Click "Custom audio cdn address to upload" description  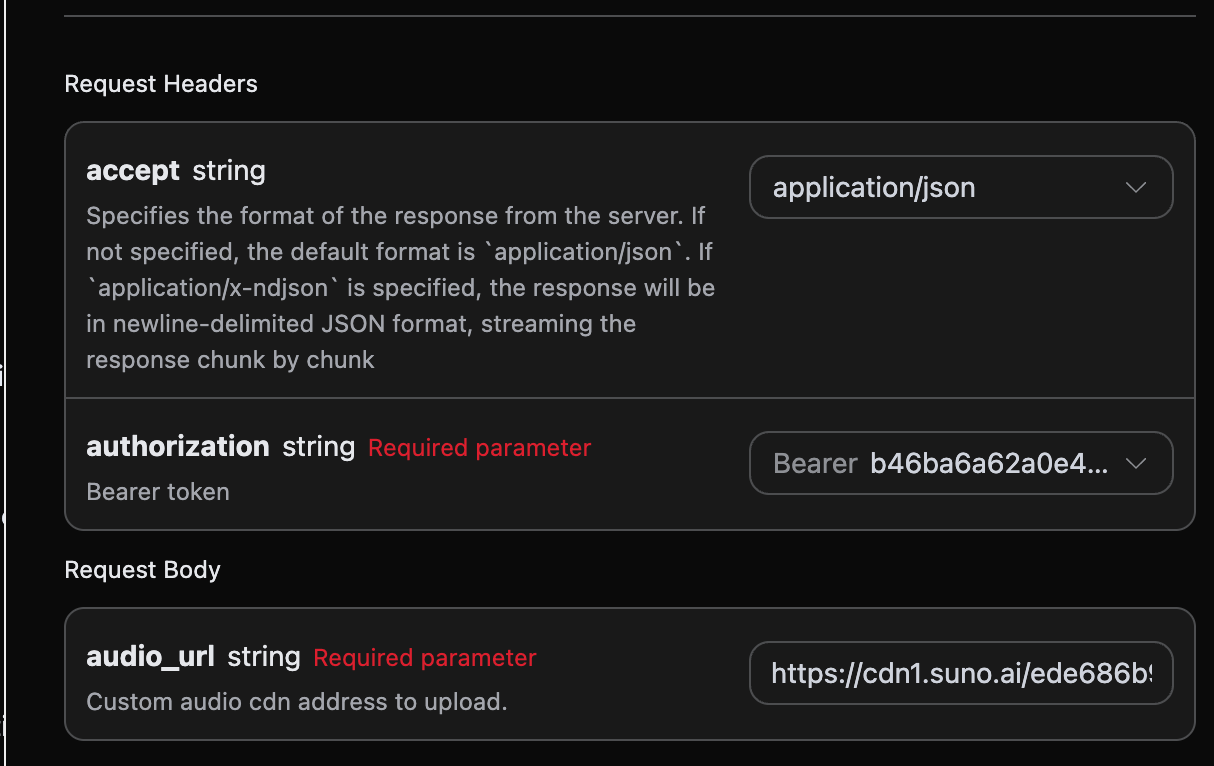tap(296, 702)
